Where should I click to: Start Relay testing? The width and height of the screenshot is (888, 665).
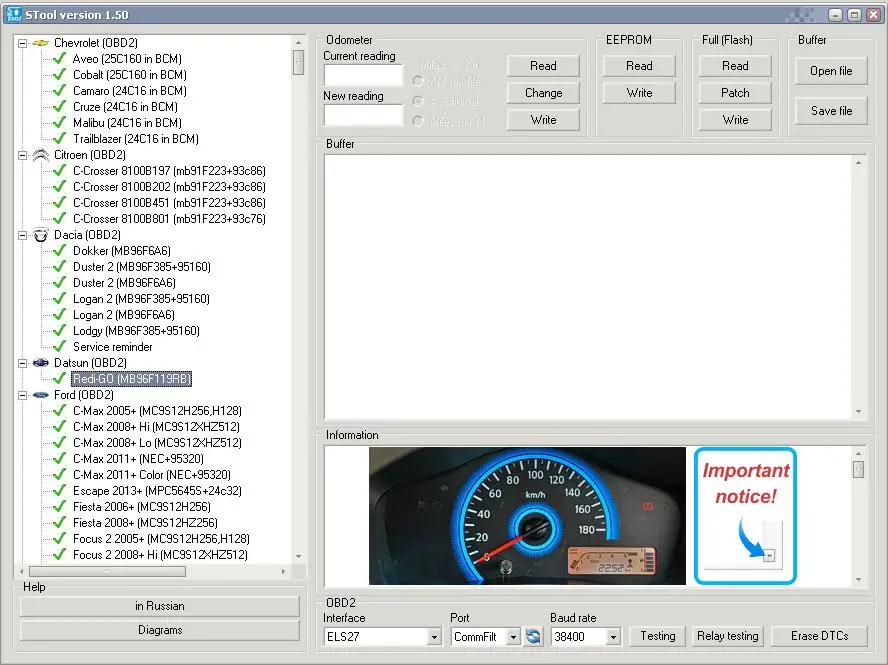[x=728, y=636]
